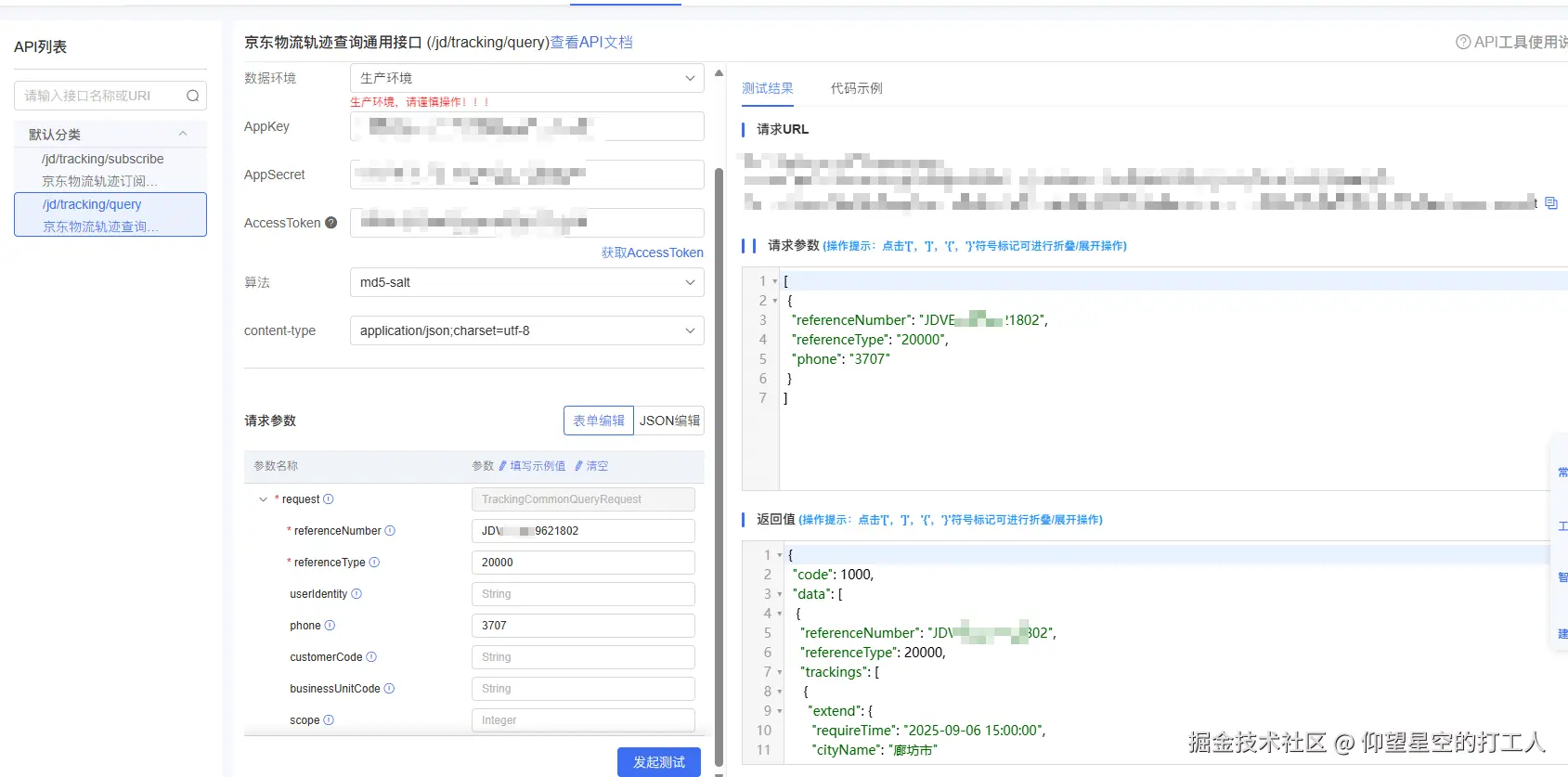
Task: Open /jd/tracking/subscribe API entry
Action: coord(110,170)
